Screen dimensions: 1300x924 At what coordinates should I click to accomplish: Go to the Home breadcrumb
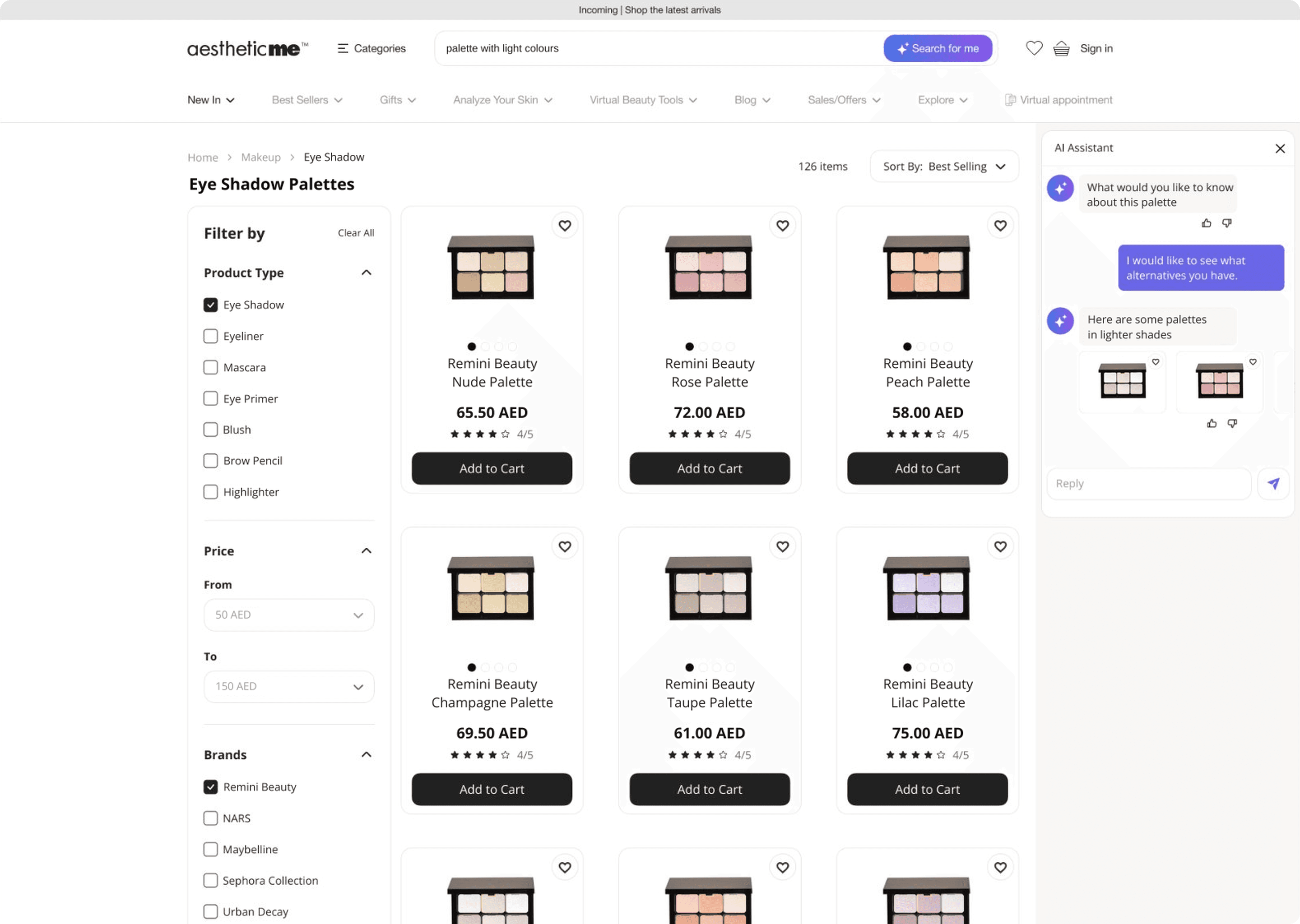coord(203,157)
